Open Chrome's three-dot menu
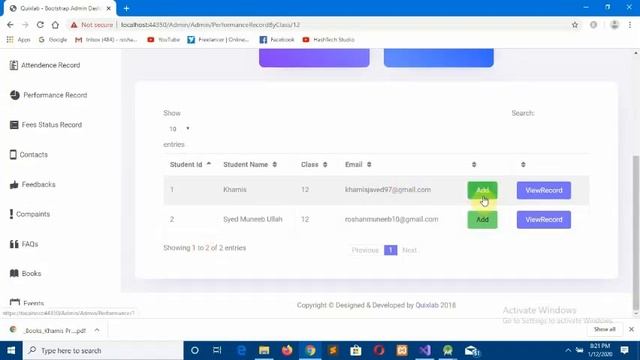Viewport: 640px width, 360px height. pos(630,25)
